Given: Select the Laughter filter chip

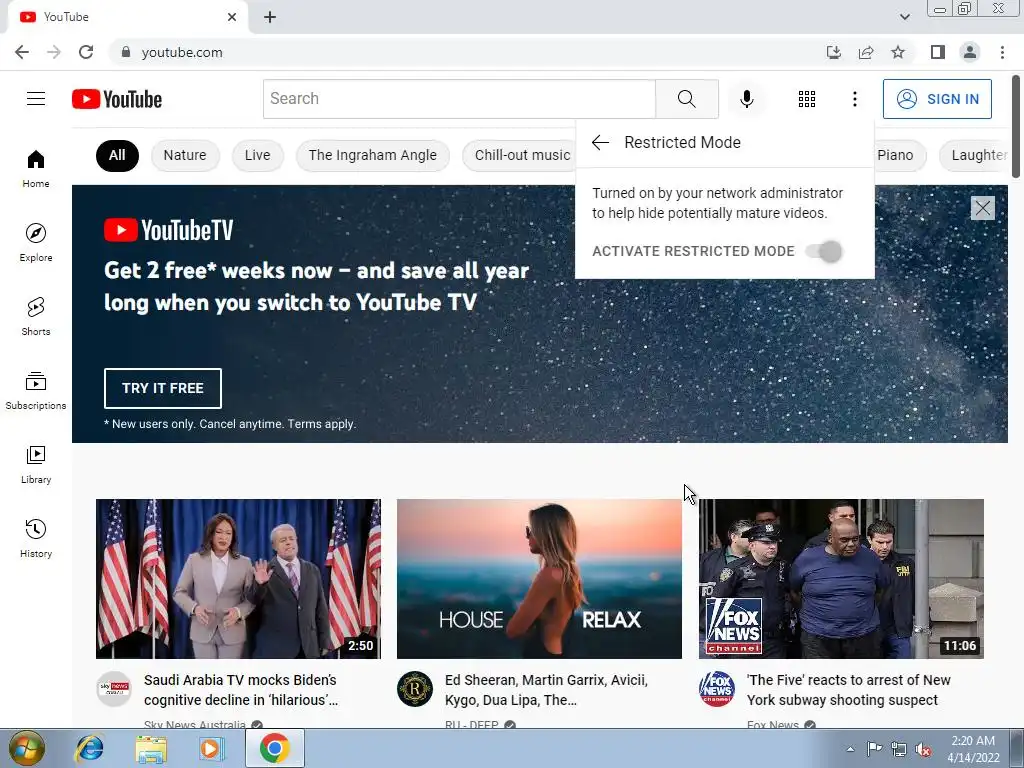Looking at the screenshot, I should point(974,155).
